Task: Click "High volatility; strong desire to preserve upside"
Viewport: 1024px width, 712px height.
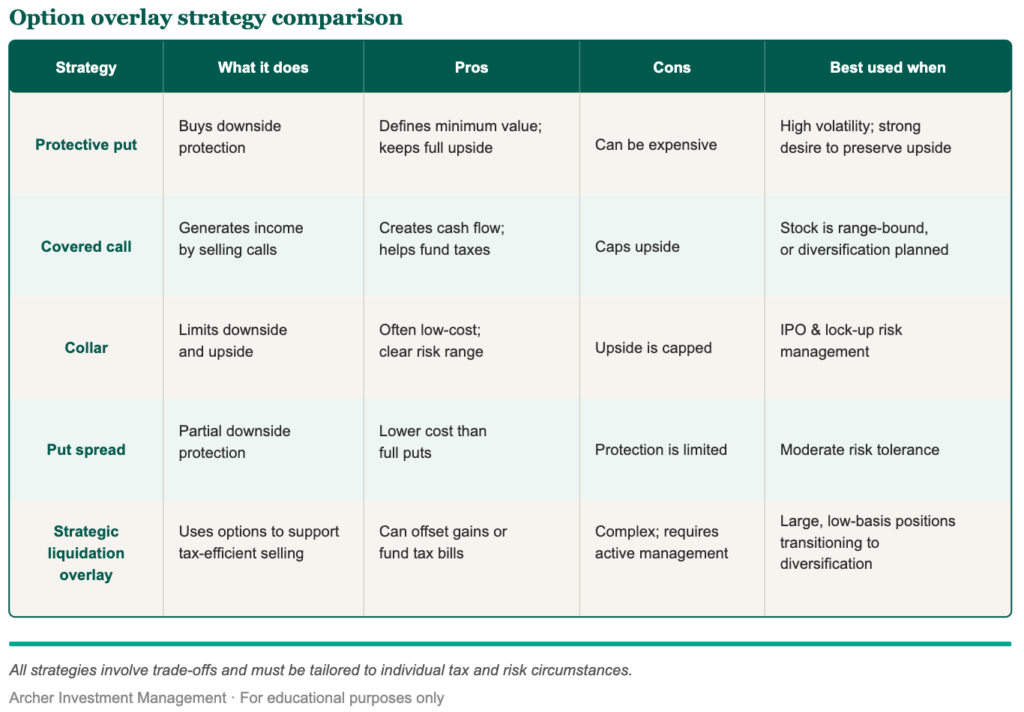Action: [865, 137]
